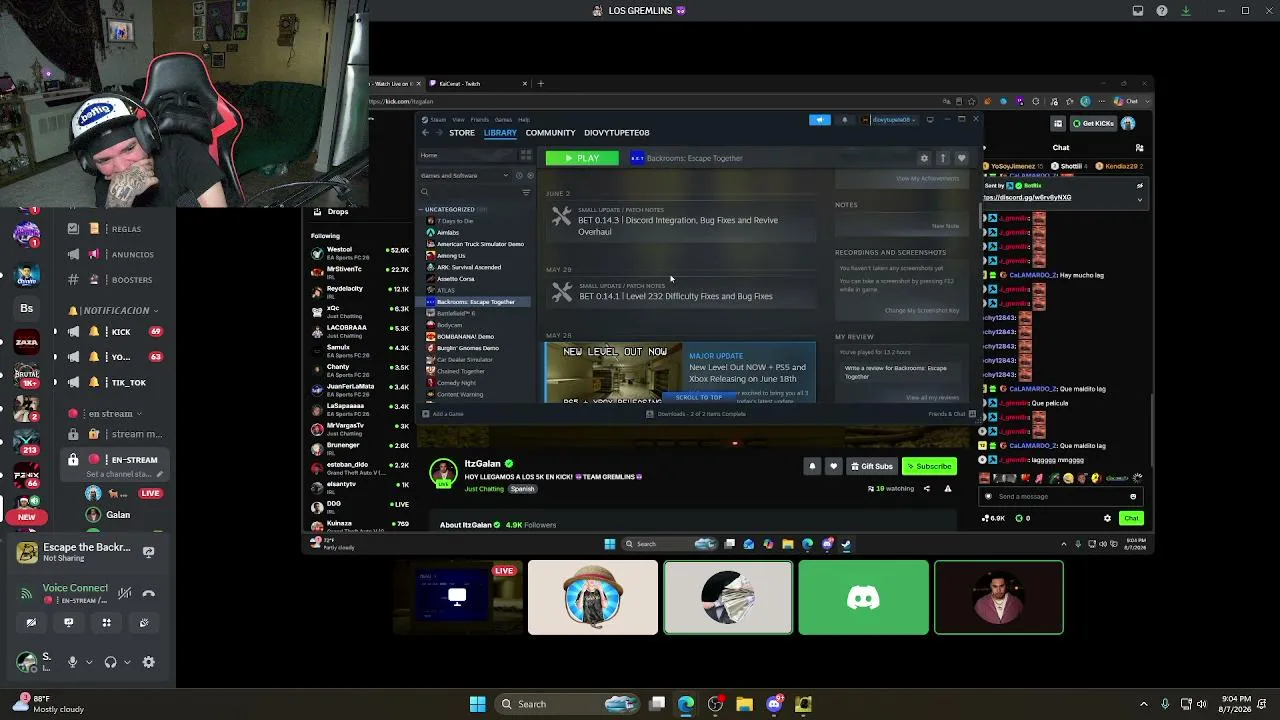The image size is (1280, 720).
Task: Open Discord soundboard button
Action: [x=144, y=622]
